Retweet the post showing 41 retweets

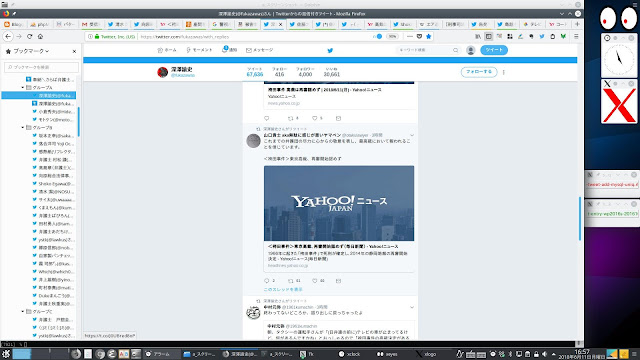coord(291,281)
